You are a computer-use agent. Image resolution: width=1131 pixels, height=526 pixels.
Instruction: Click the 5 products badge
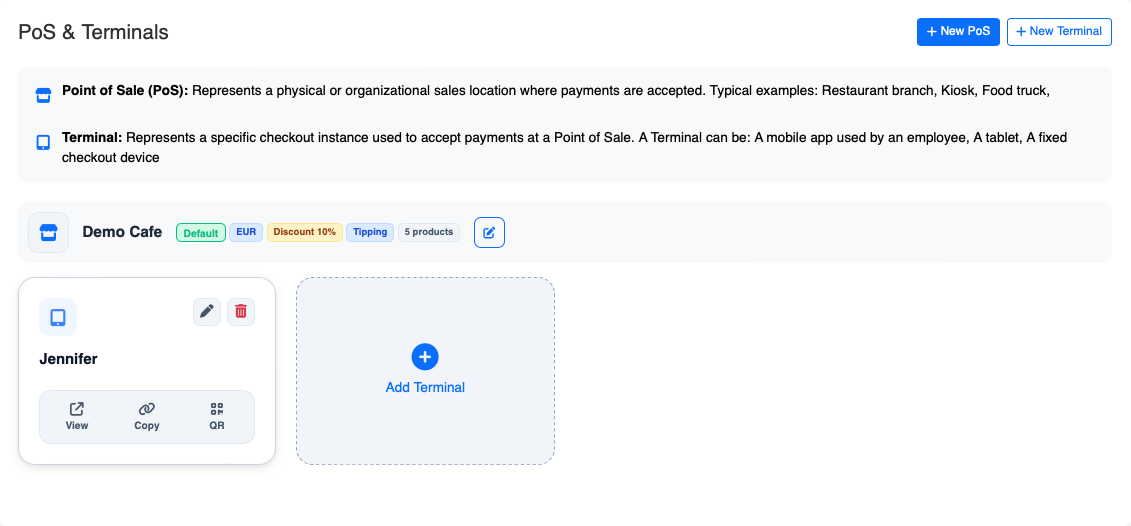429,232
